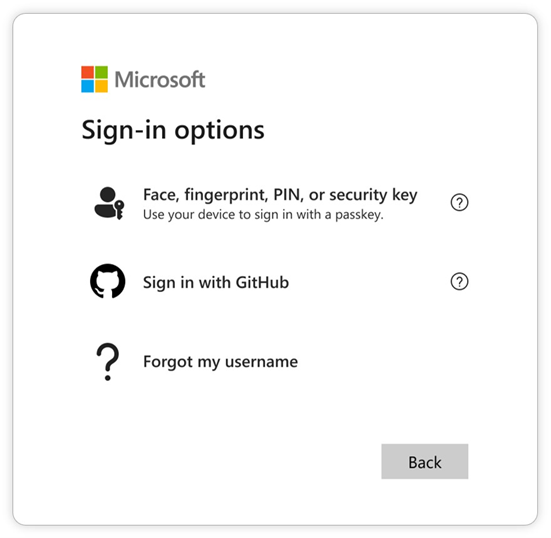Click the Microsoft four-square logo
This screenshot has height=538, width=551.
pos(95,79)
